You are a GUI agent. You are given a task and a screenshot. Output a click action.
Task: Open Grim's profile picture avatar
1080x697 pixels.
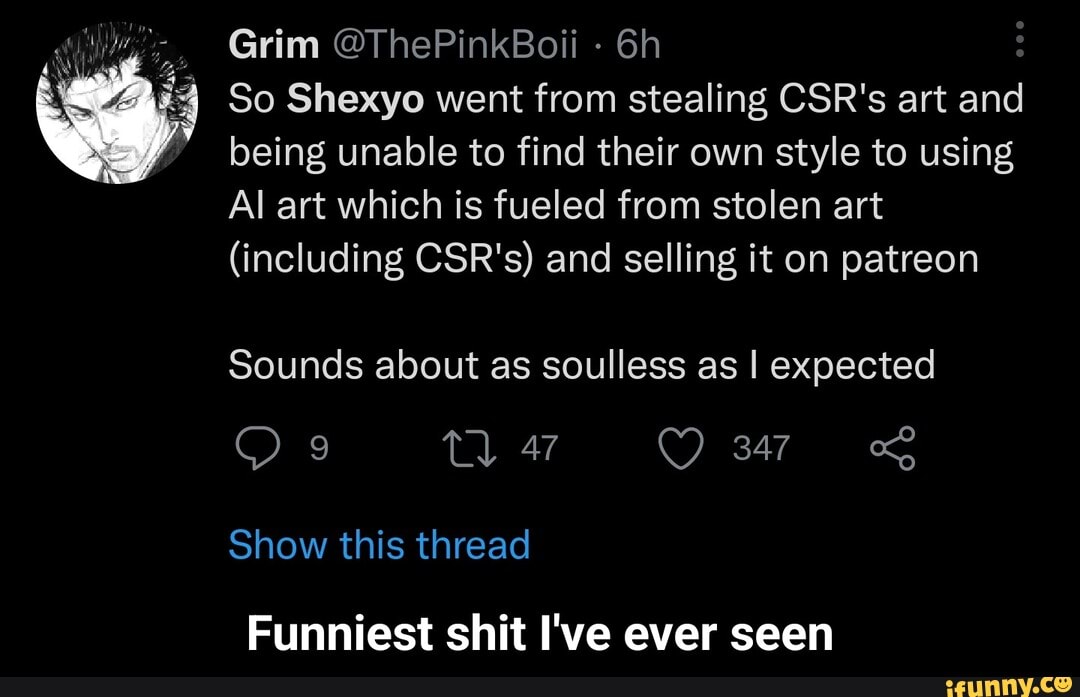click(116, 113)
